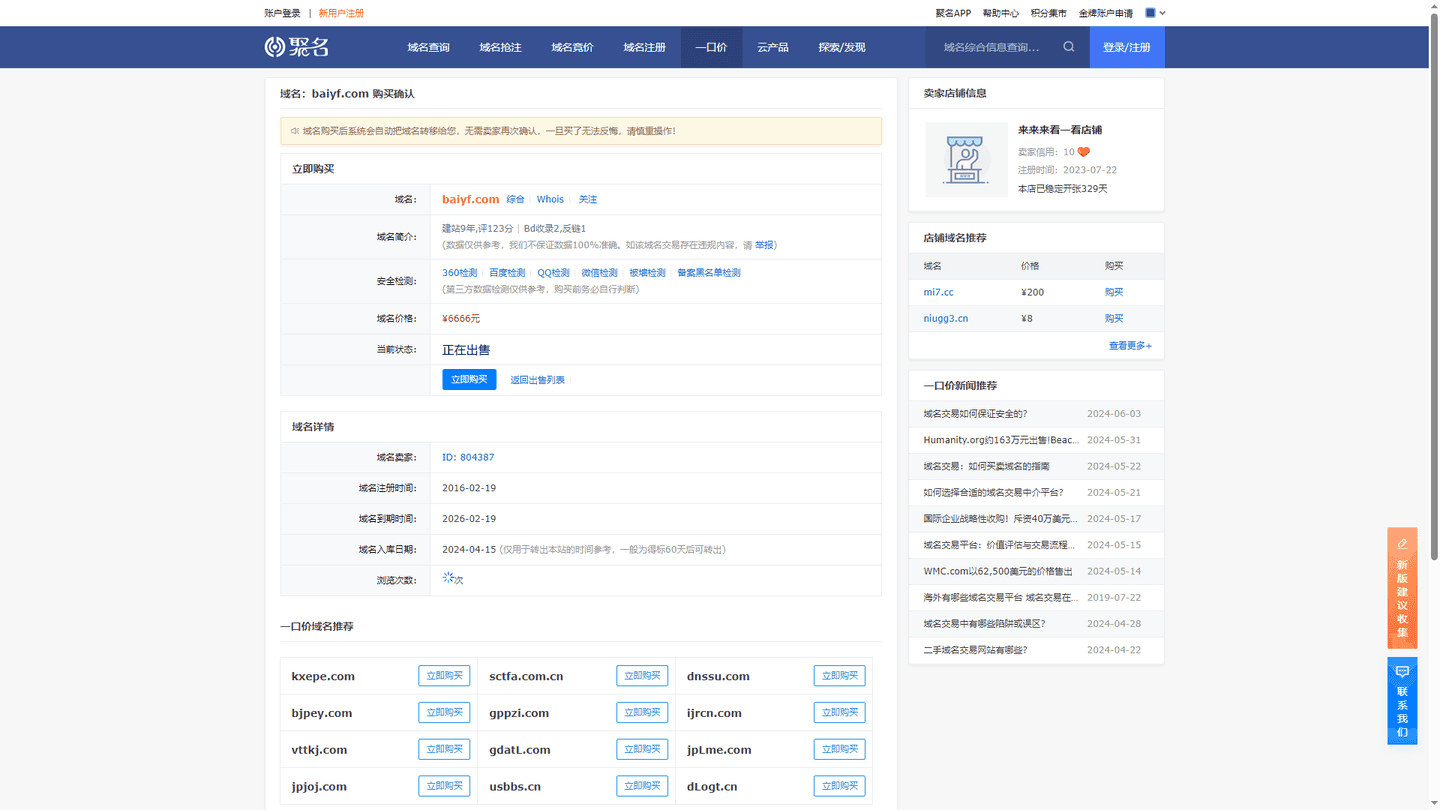Open news 如何选择合适的域名交易中介平台?
This screenshot has height=810, width=1440.
point(993,492)
